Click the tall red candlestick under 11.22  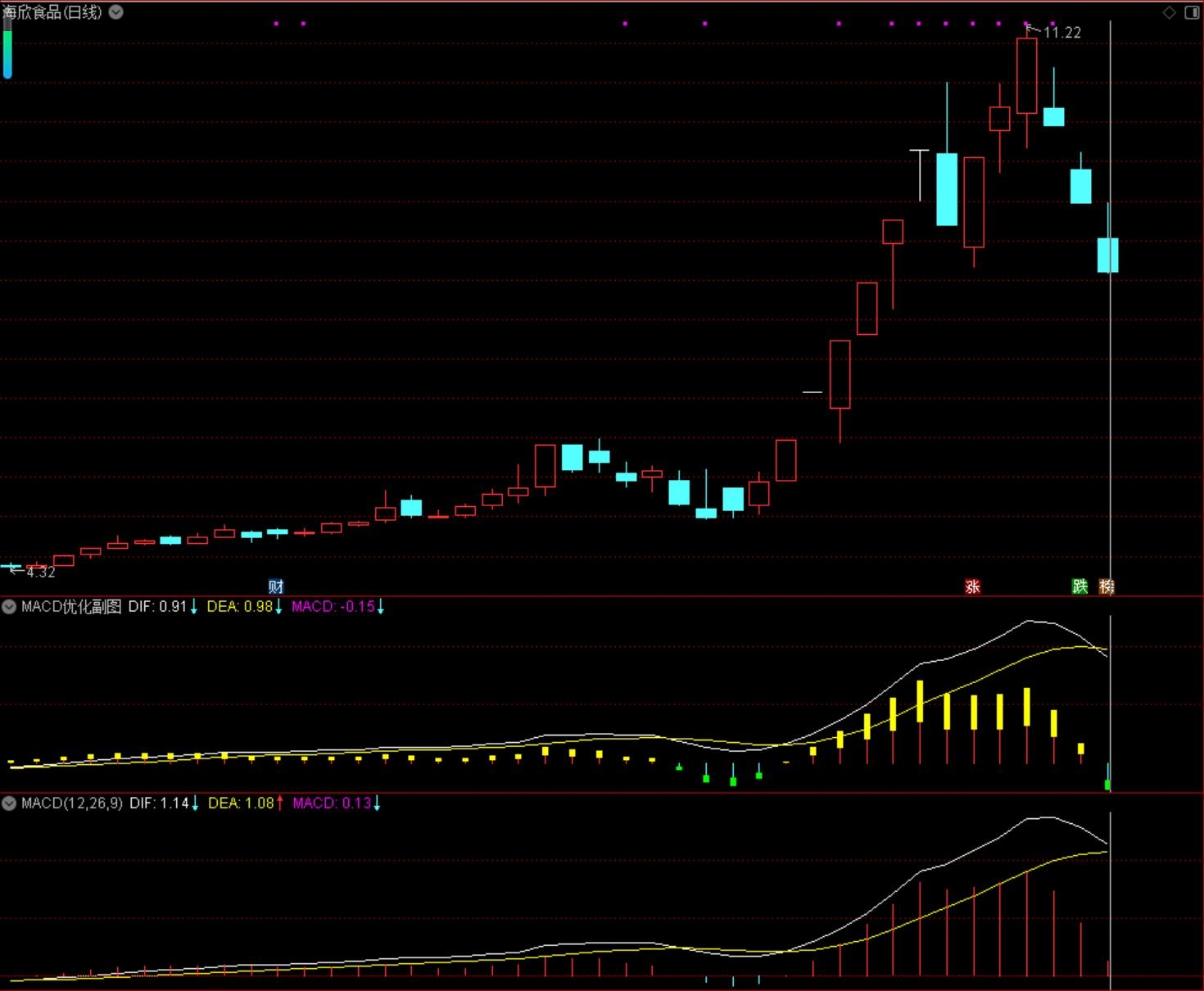[x=1026, y=75]
